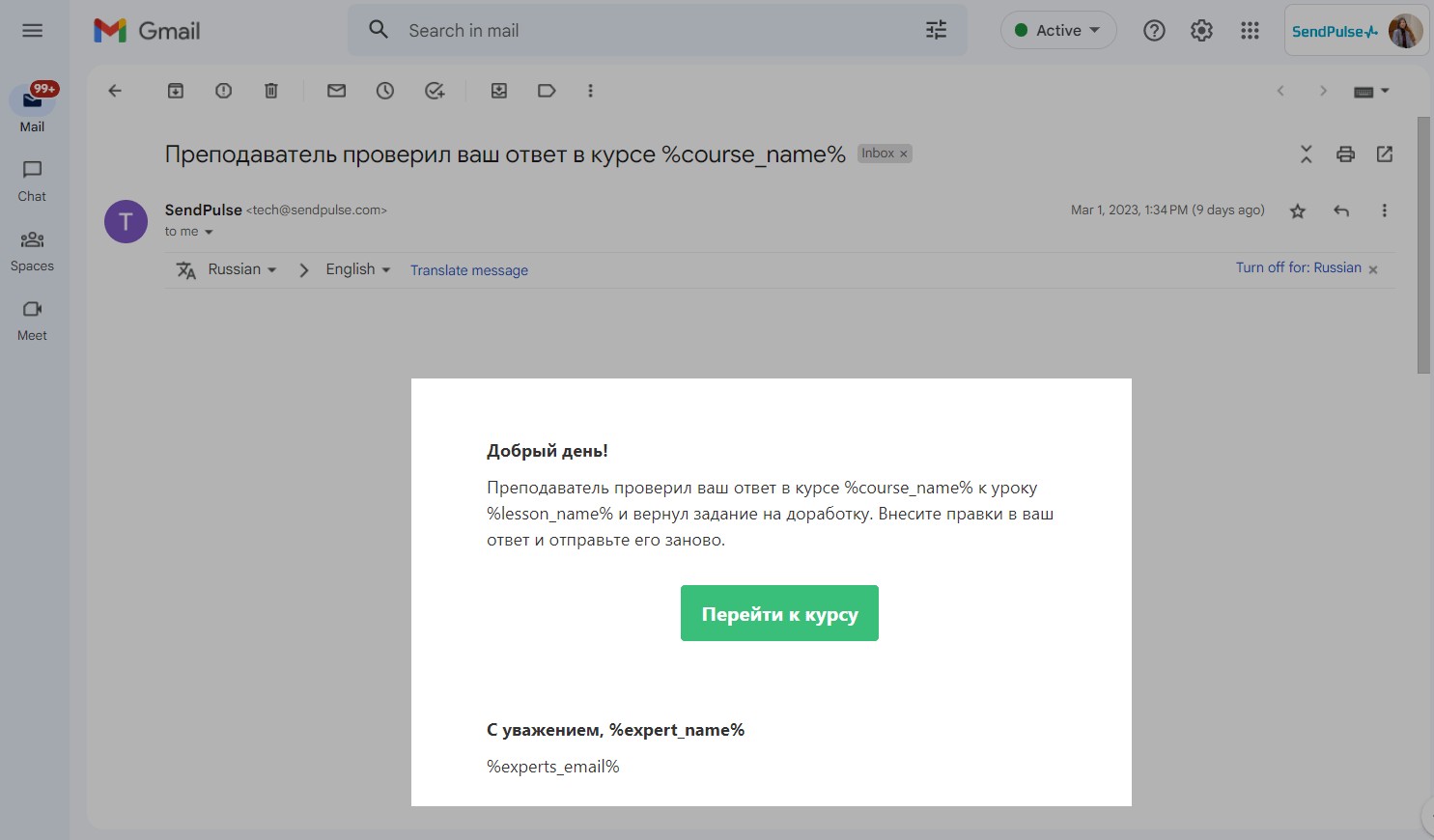Click the SendPulse sender name
This screenshot has height=840, width=1434.
click(x=203, y=210)
